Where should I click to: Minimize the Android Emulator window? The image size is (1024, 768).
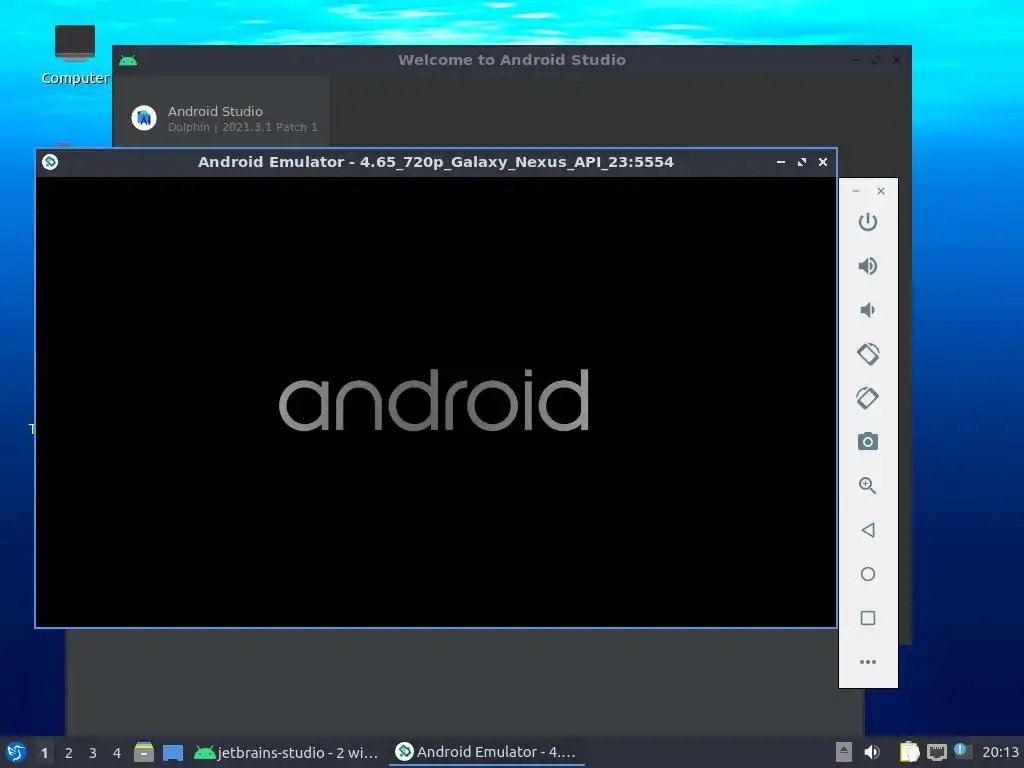tap(780, 162)
